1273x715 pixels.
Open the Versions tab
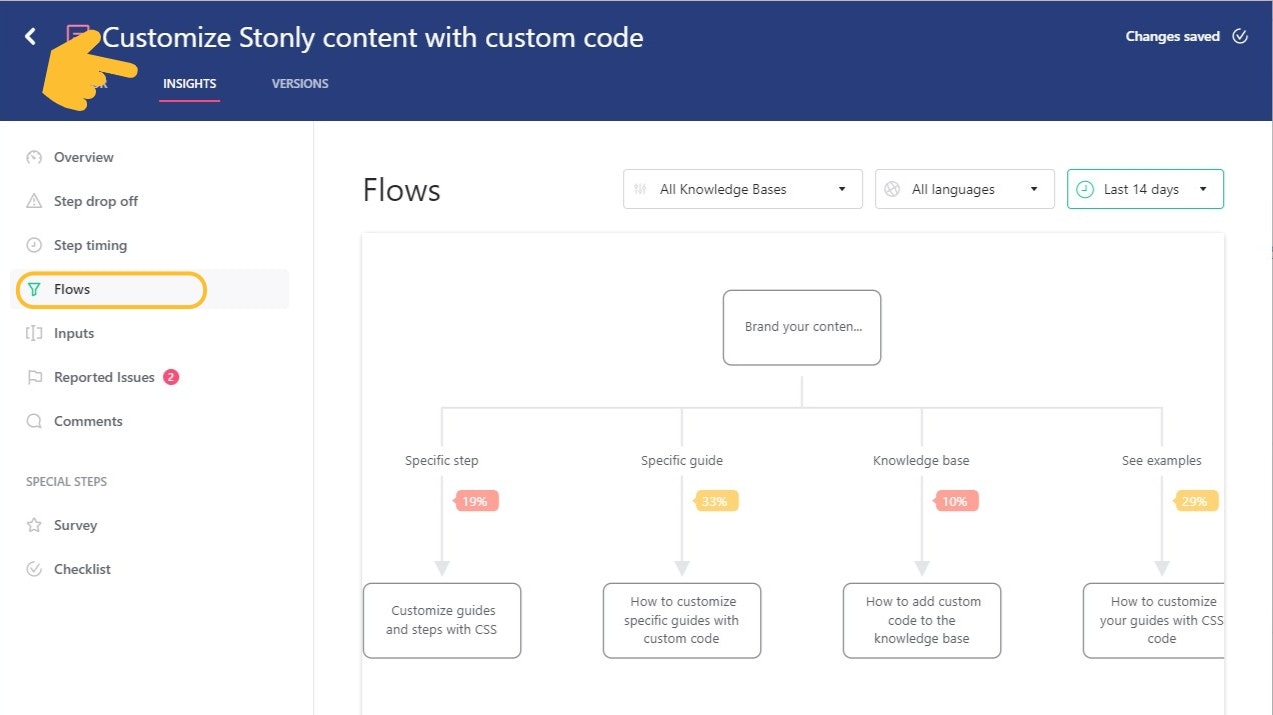[300, 84]
